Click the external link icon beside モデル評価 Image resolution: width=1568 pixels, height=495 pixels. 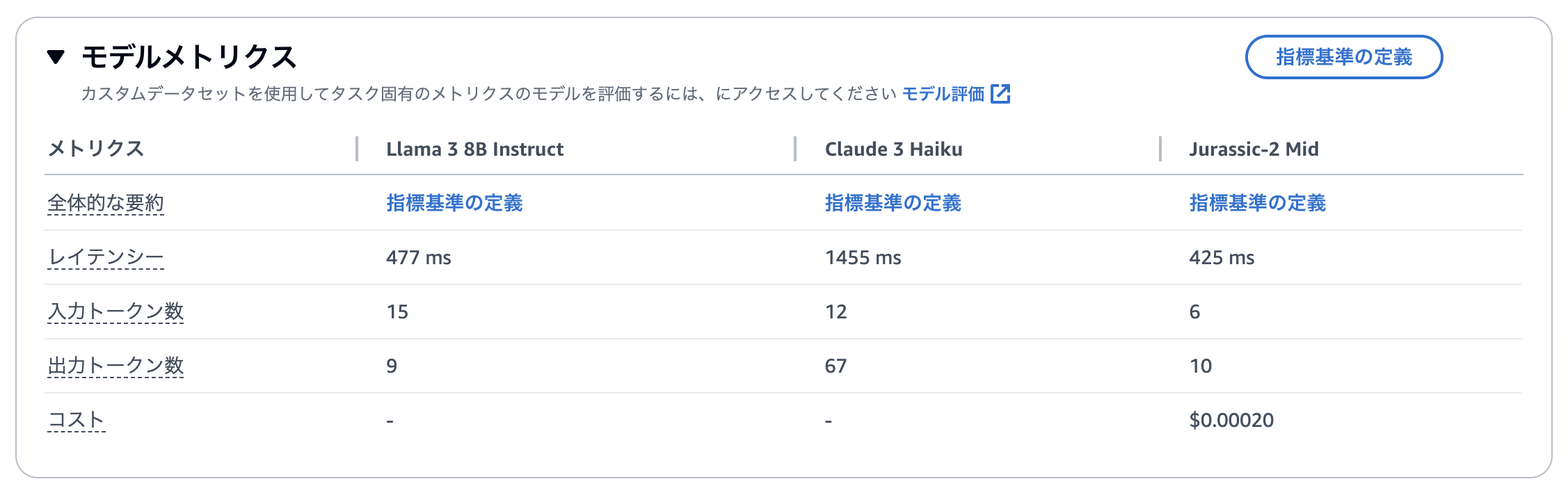point(1000,94)
